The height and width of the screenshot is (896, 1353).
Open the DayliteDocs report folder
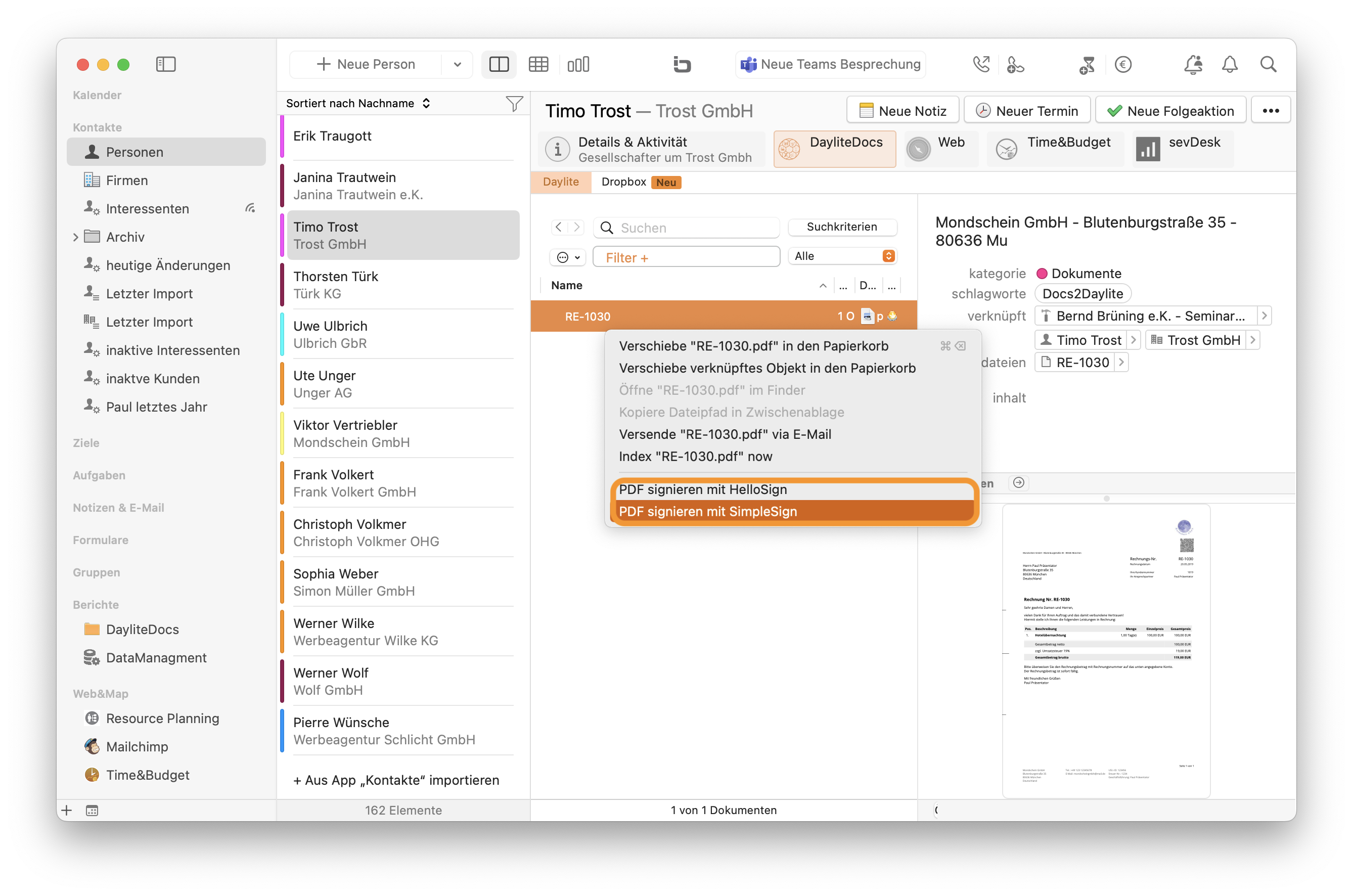pyautogui.click(x=166, y=629)
